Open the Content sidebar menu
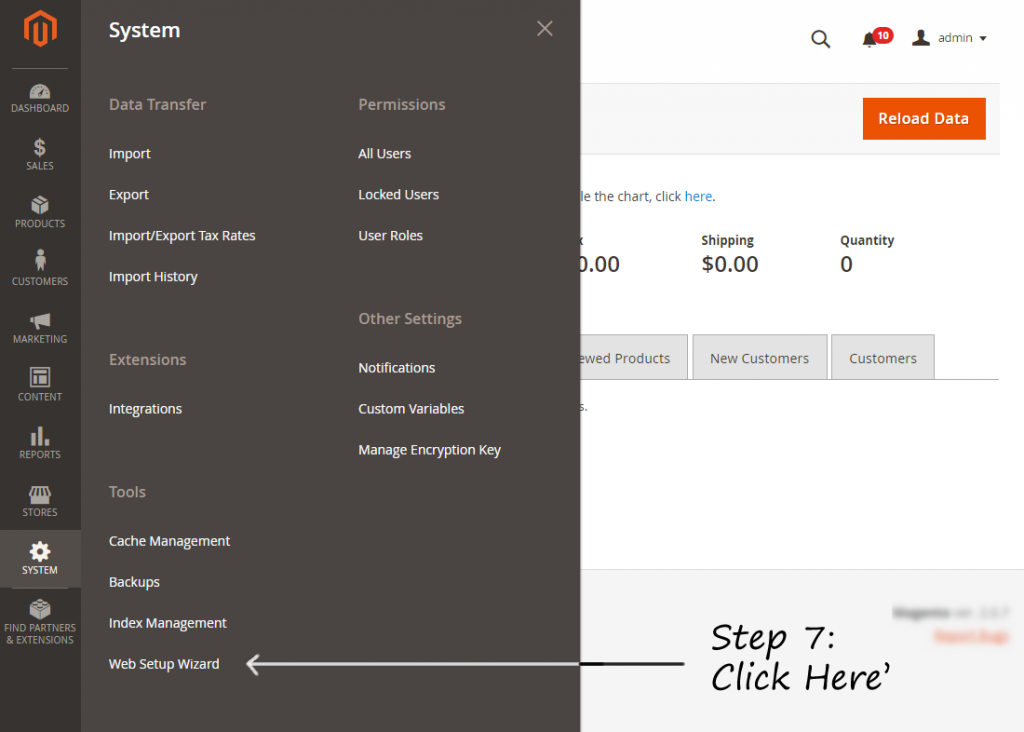The height and width of the screenshot is (732, 1024). point(40,385)
